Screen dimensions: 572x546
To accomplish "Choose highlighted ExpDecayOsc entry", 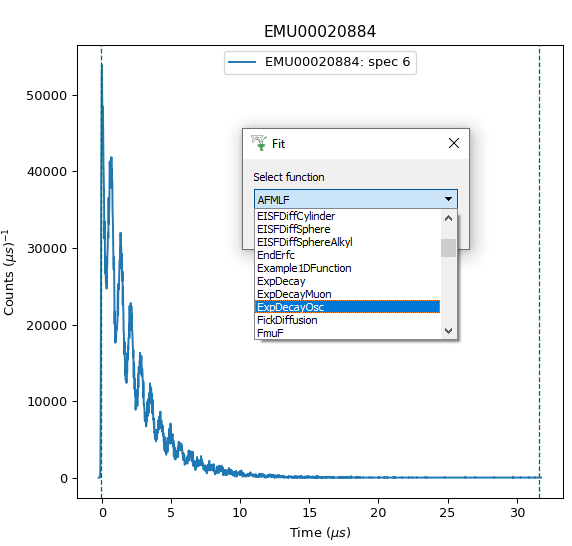I will tap(347, 307).
